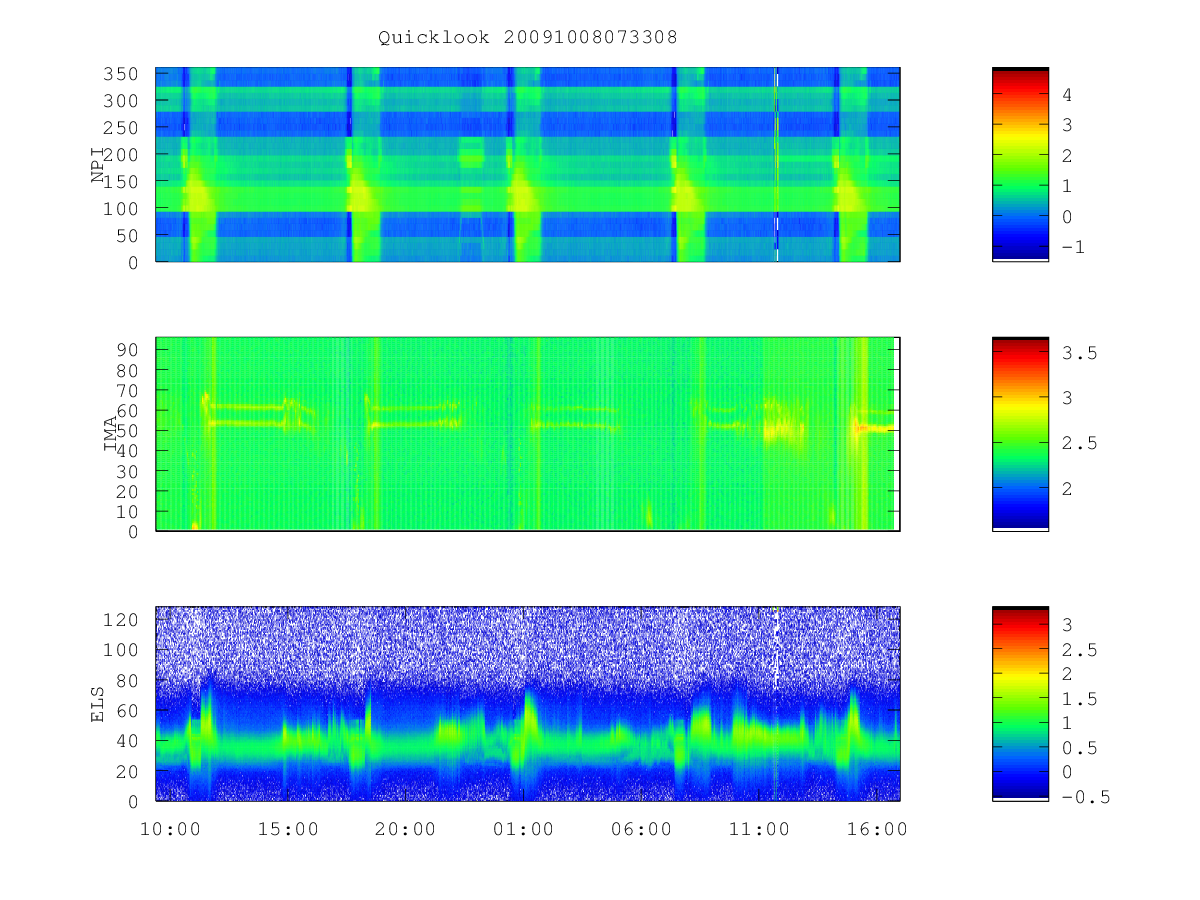Click the 3.5 label on IMA color bar
1200x900 pixels.
tap(1078, 353)
